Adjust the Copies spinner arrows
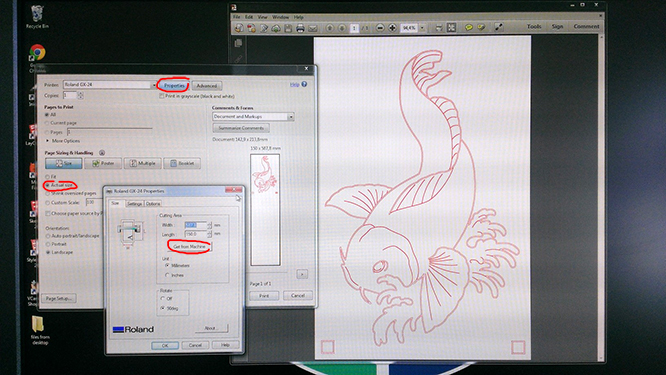 [x=80, y=96]
